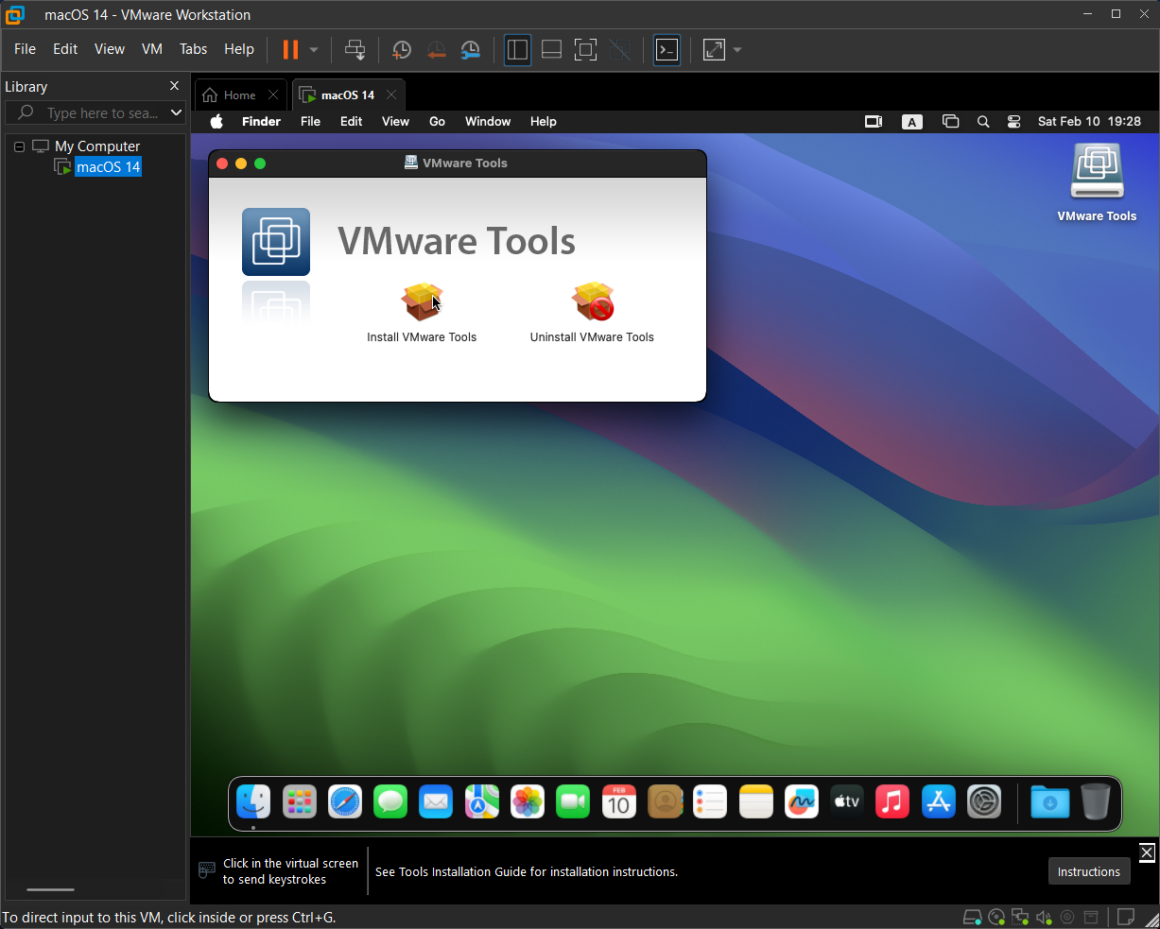Toggle the thumbnail bar view button
Screen dimensions: 1160x929
[551, 50]
